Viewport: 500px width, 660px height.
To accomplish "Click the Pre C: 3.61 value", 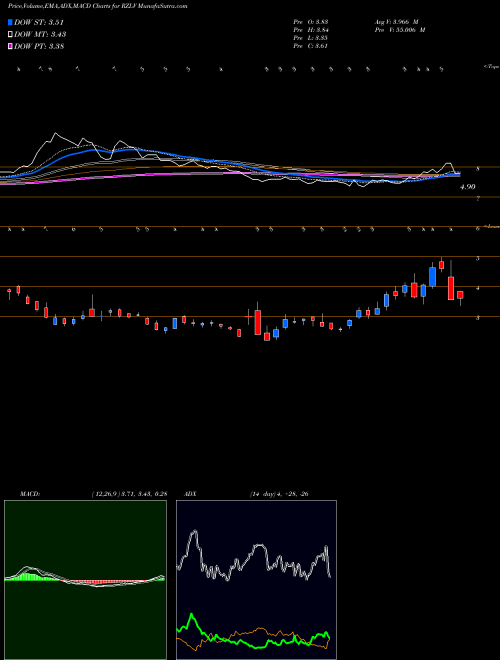I will [x=311, y=46].
